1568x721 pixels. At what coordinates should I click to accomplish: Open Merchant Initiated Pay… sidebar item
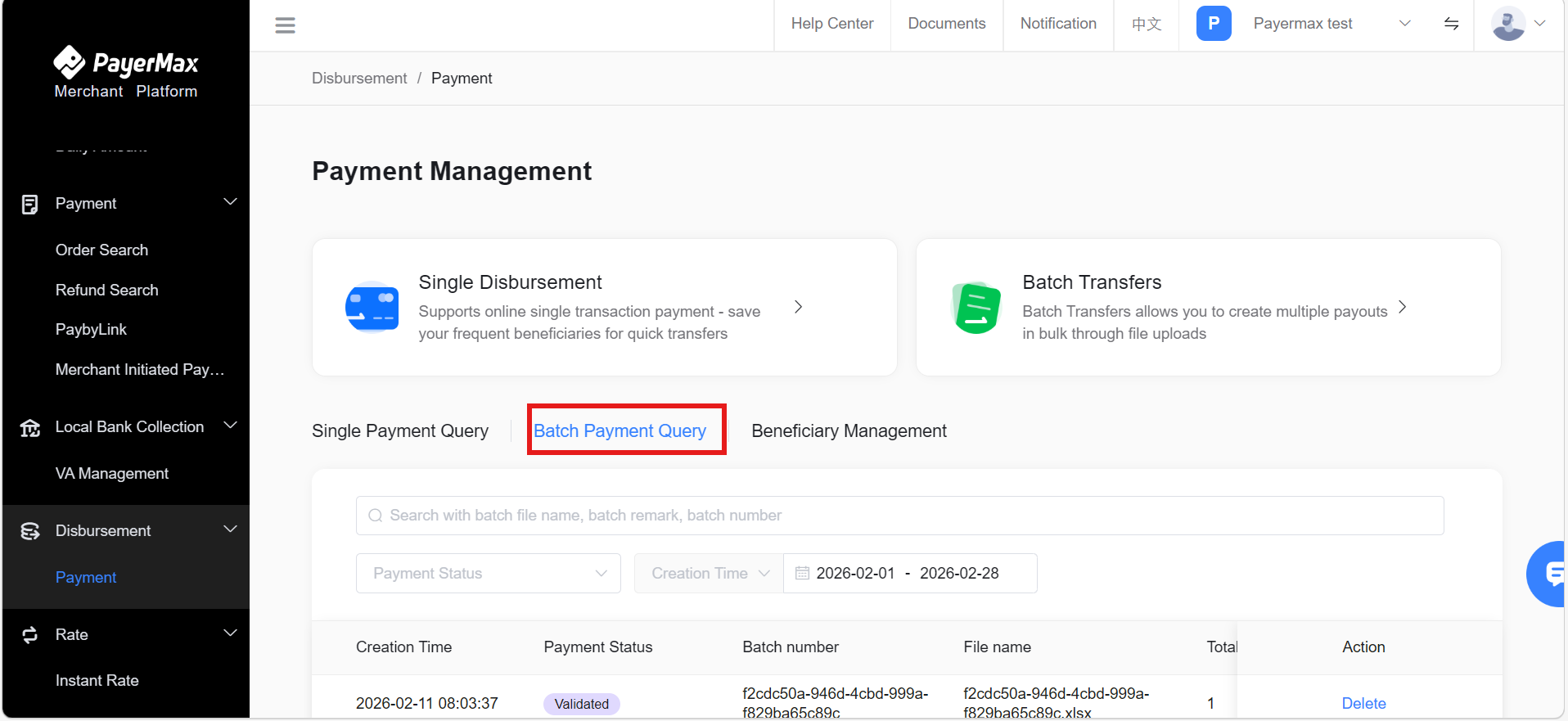pos(140,370)
